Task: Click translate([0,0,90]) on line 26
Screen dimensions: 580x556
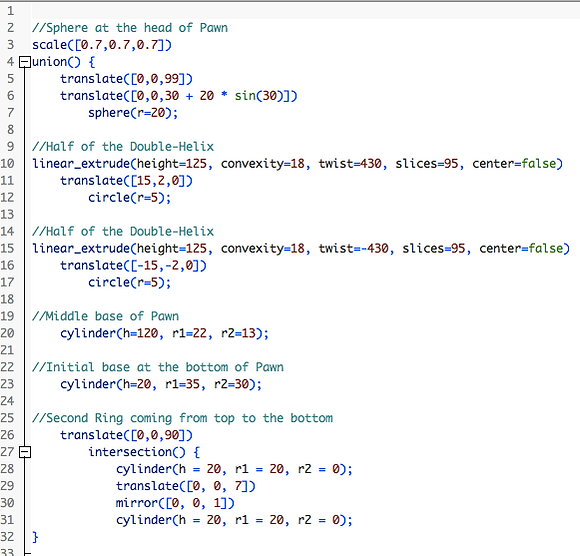Action: click(126, 435)
